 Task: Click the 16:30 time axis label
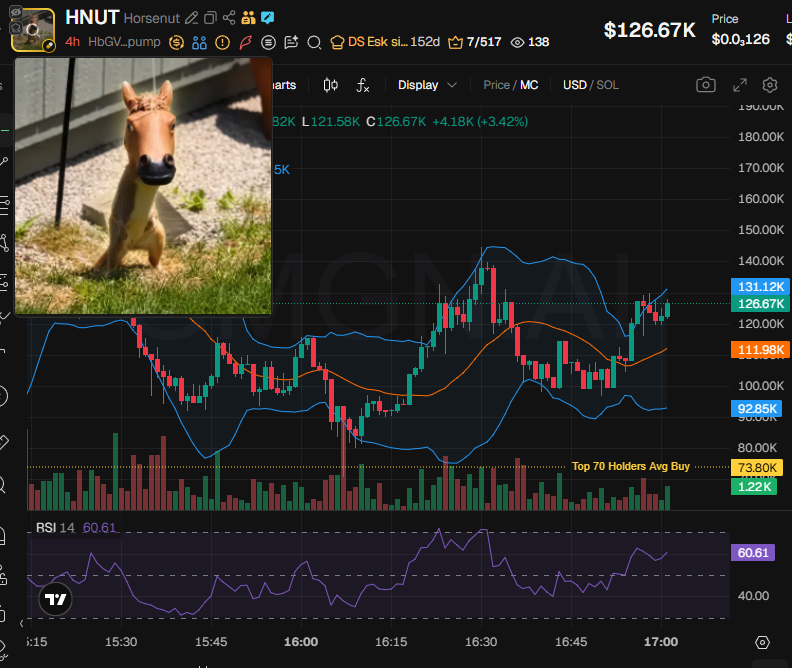coord(481,642)
